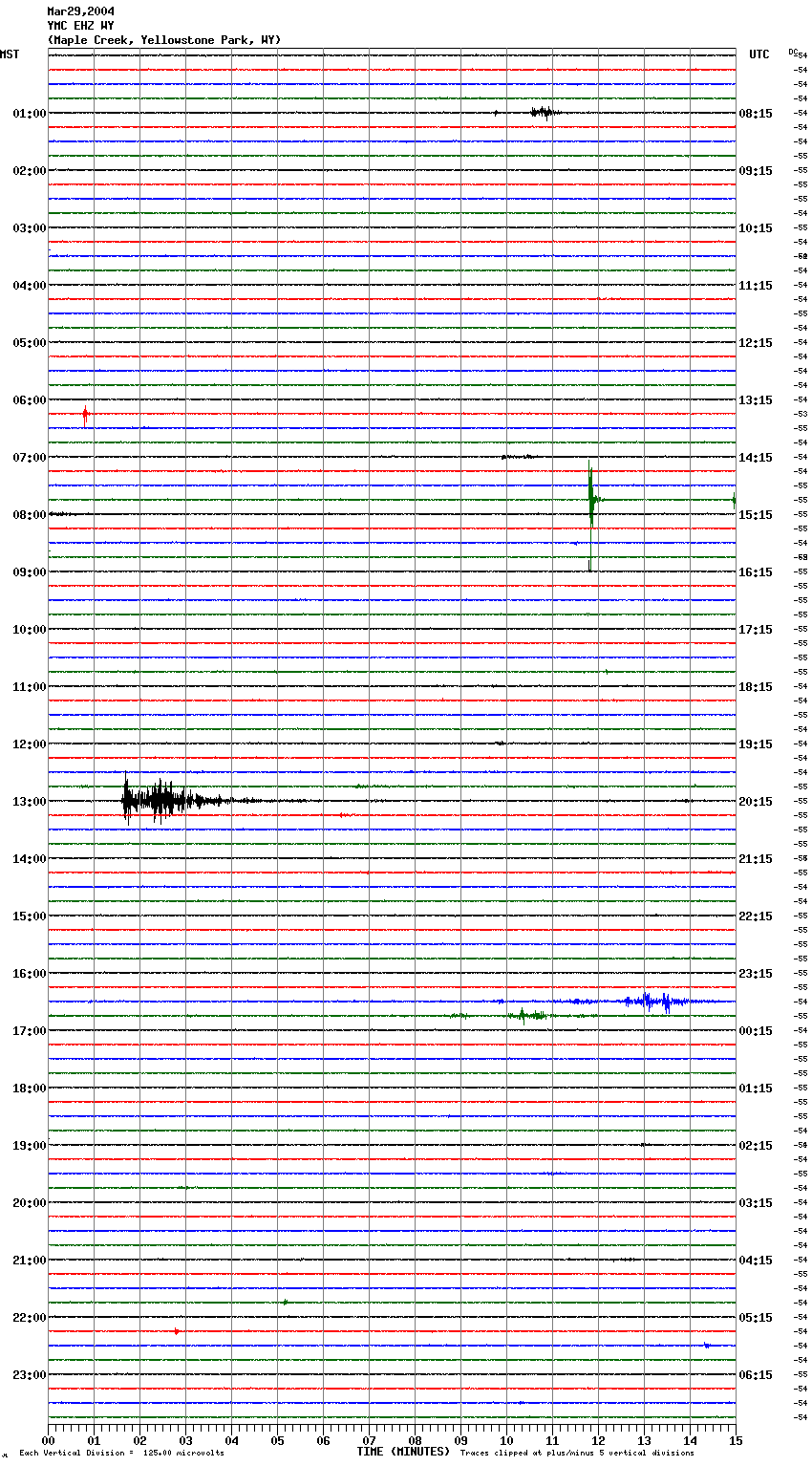Click the small black blip on the 07:00 trace
Image resolution: width=812 pixels, height=1466 pixels.
tap(518, 457)
